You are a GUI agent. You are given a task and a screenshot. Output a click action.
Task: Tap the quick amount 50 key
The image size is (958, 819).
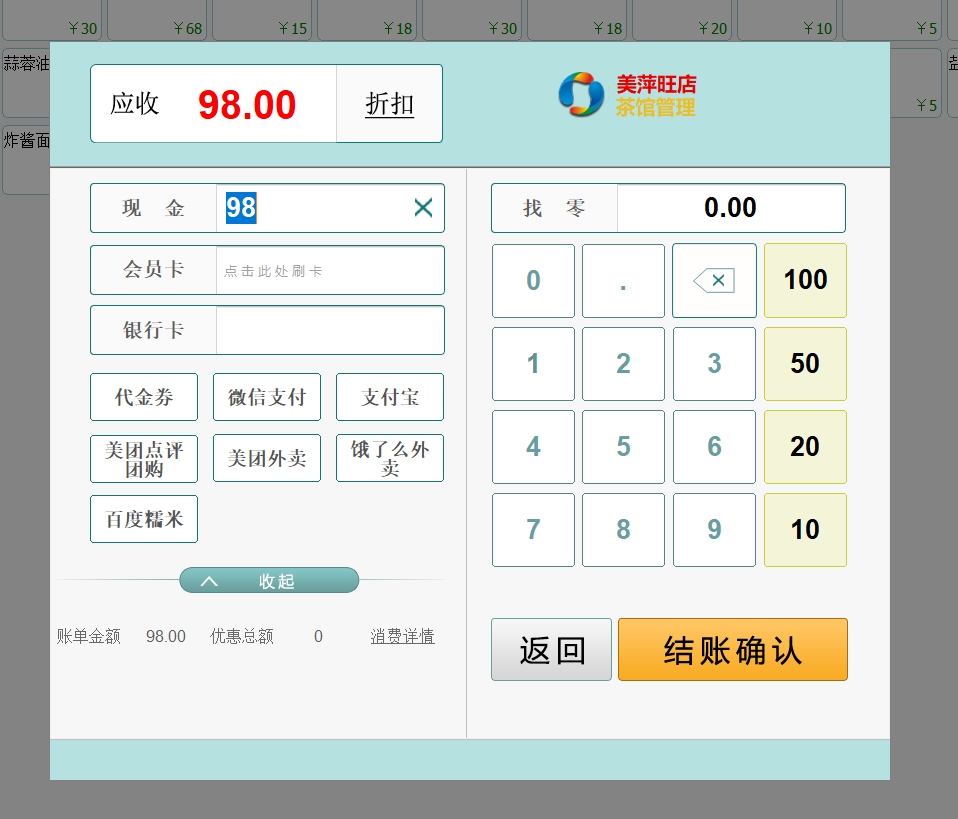tap(805, 363)
